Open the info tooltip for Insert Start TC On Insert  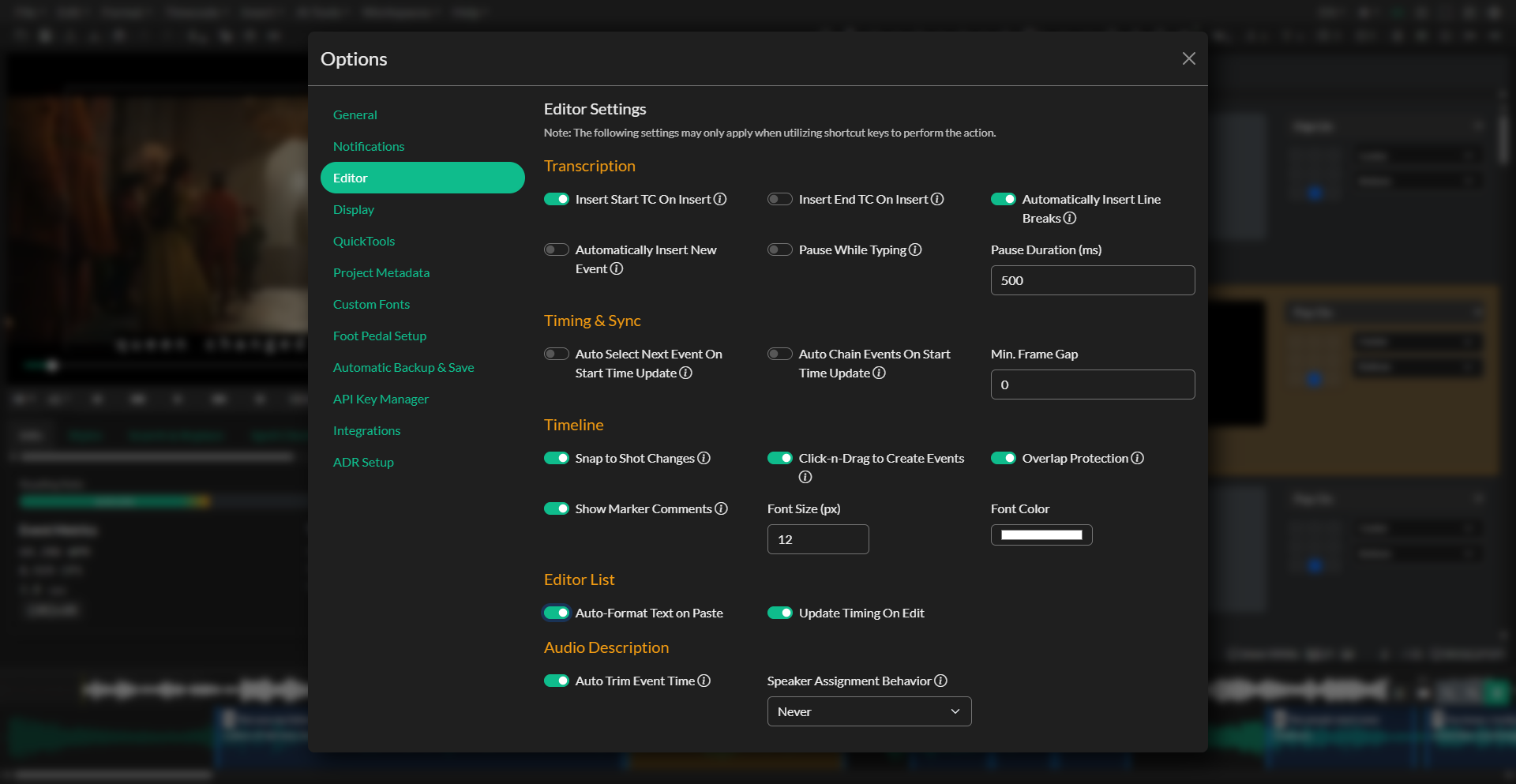[x=719, y=199]
